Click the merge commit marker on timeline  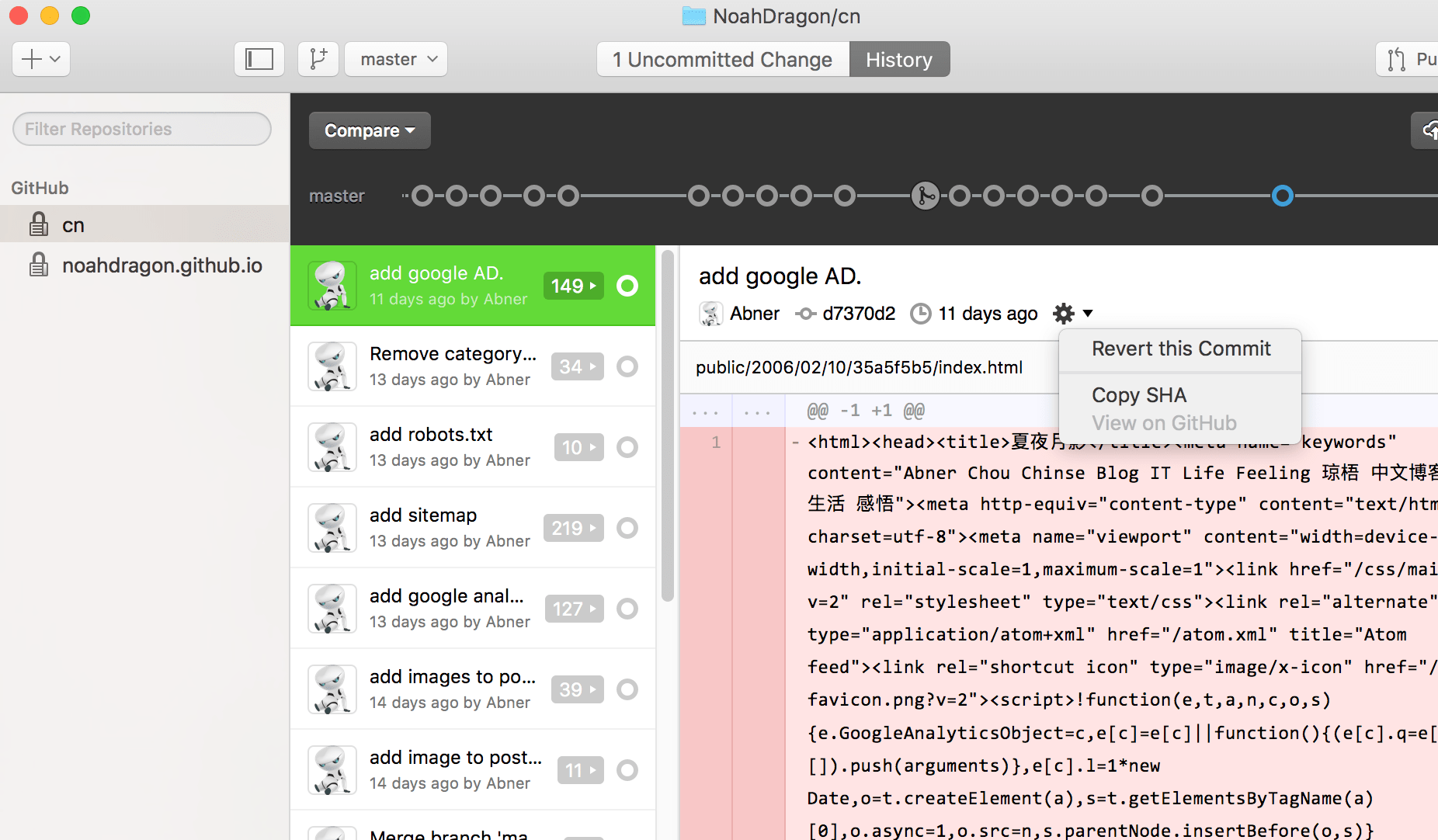click(x=926, y=196)
